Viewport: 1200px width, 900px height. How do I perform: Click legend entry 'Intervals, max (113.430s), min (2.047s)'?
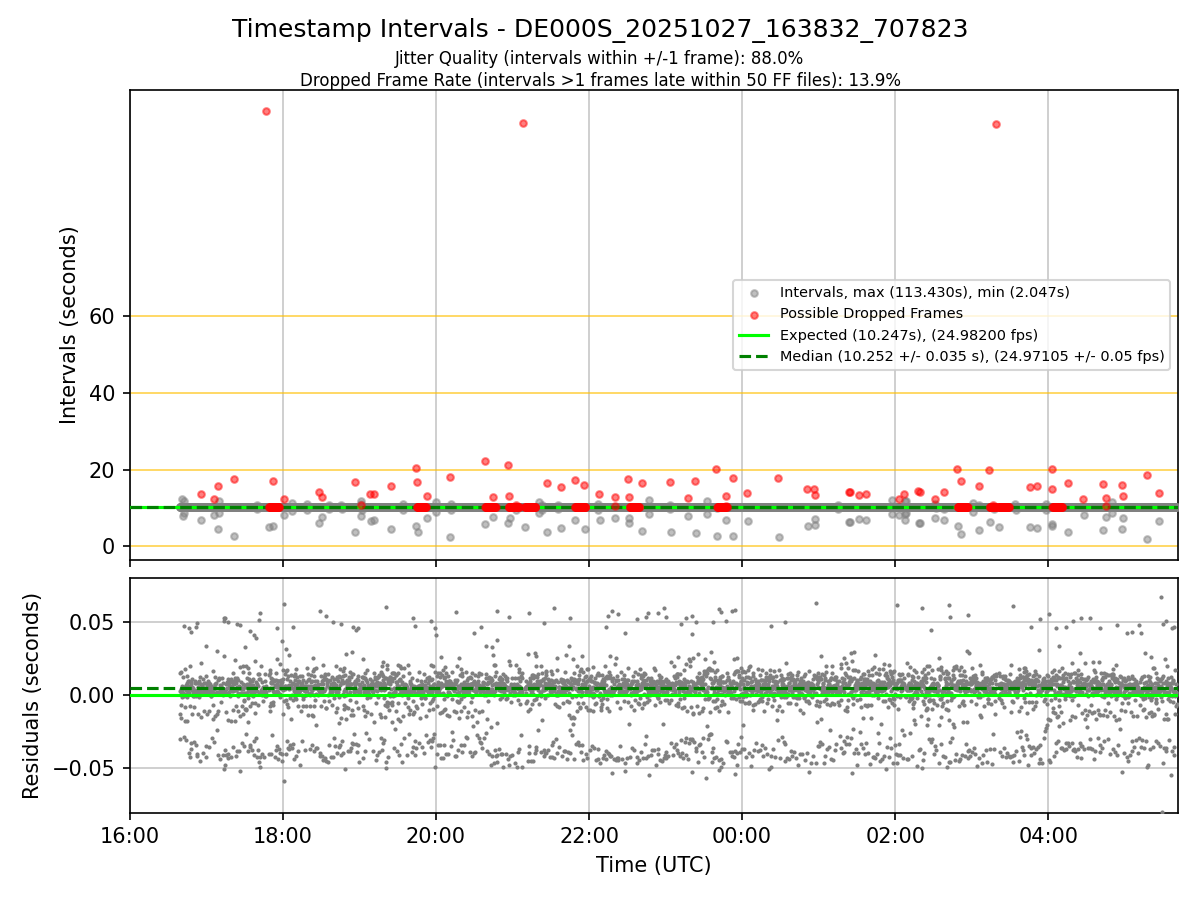coord(925,292)
